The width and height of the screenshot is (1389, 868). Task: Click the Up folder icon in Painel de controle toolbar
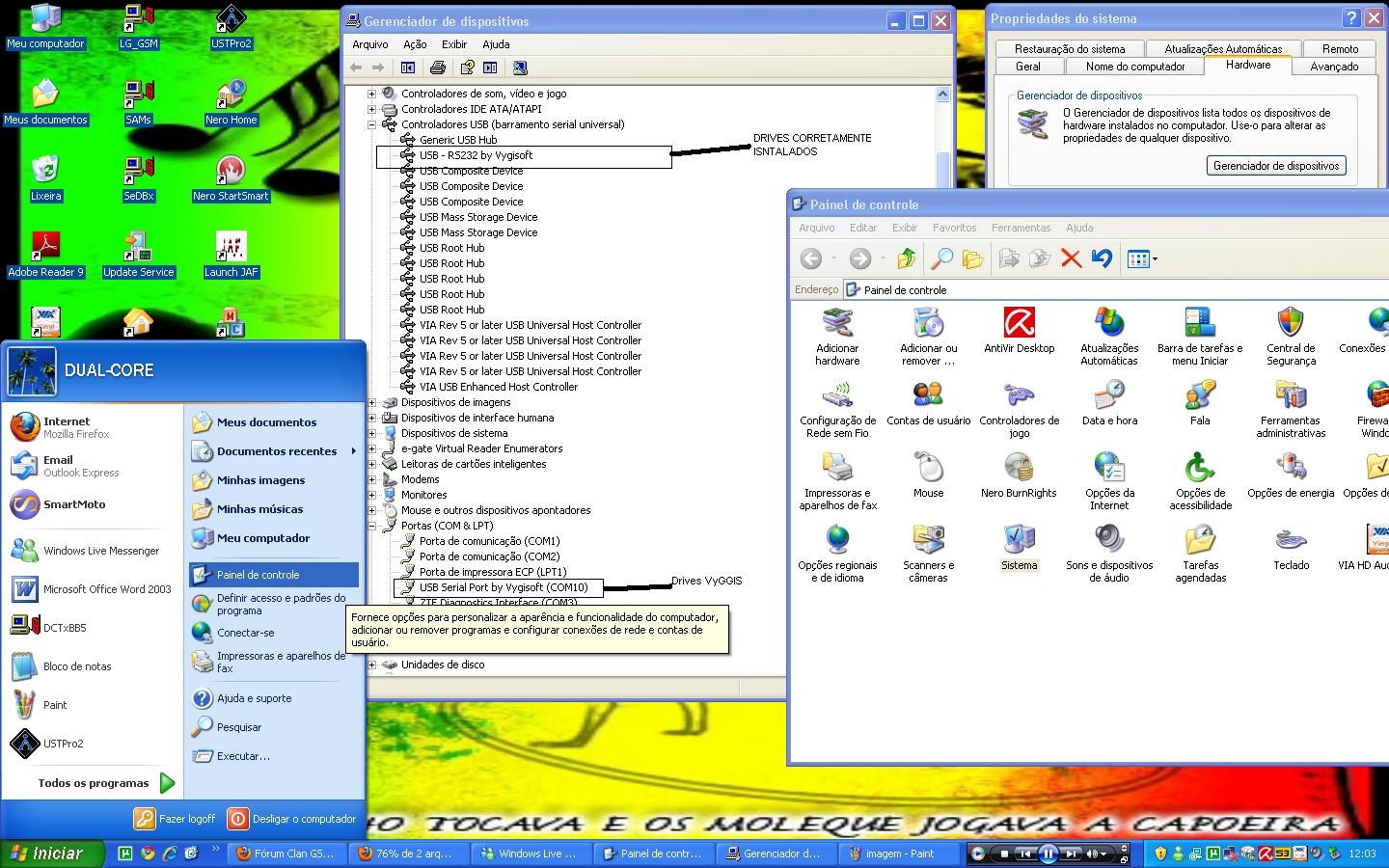click(906, 258)
